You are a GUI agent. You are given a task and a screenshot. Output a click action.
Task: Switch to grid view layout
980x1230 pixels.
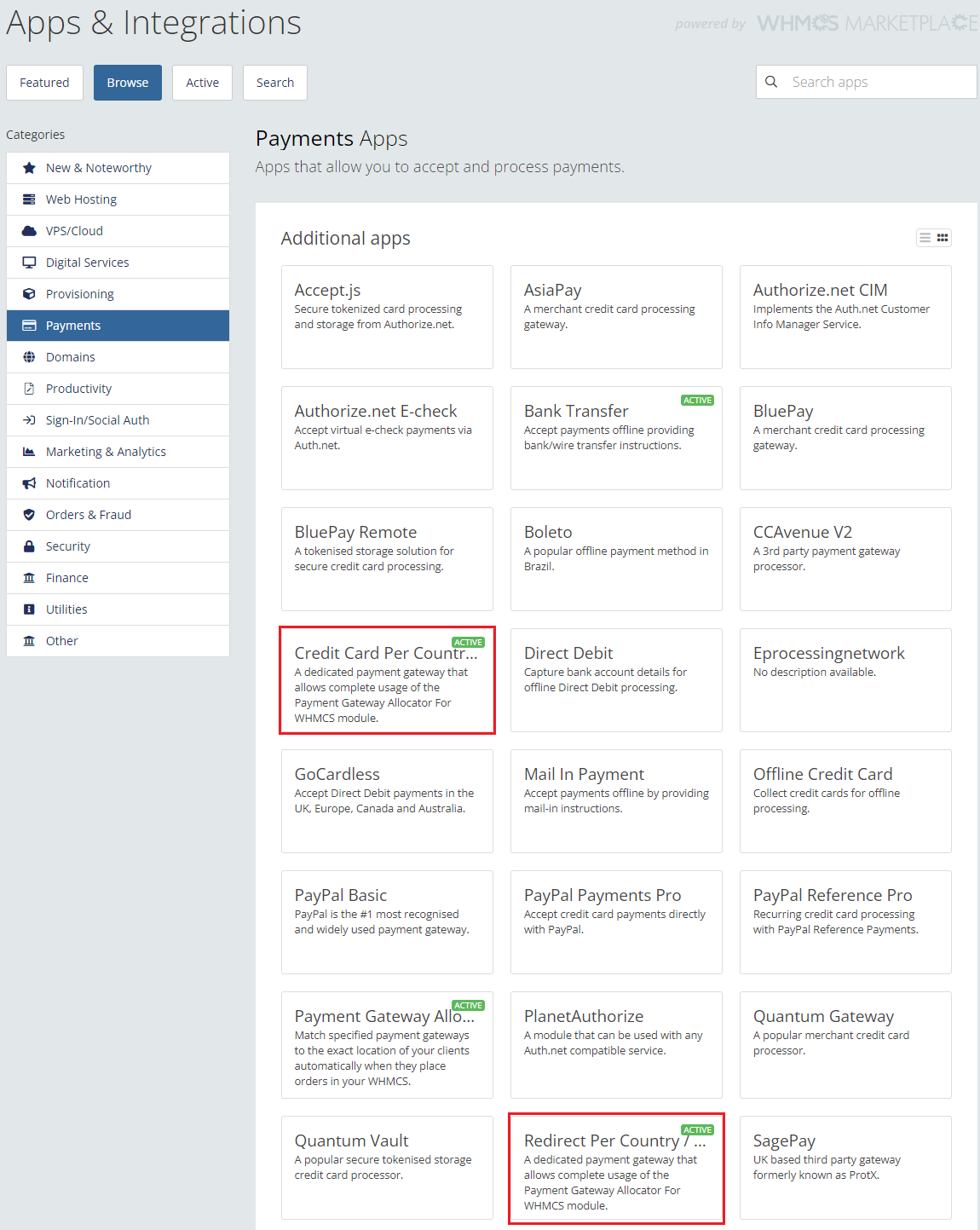pos(943,238)
